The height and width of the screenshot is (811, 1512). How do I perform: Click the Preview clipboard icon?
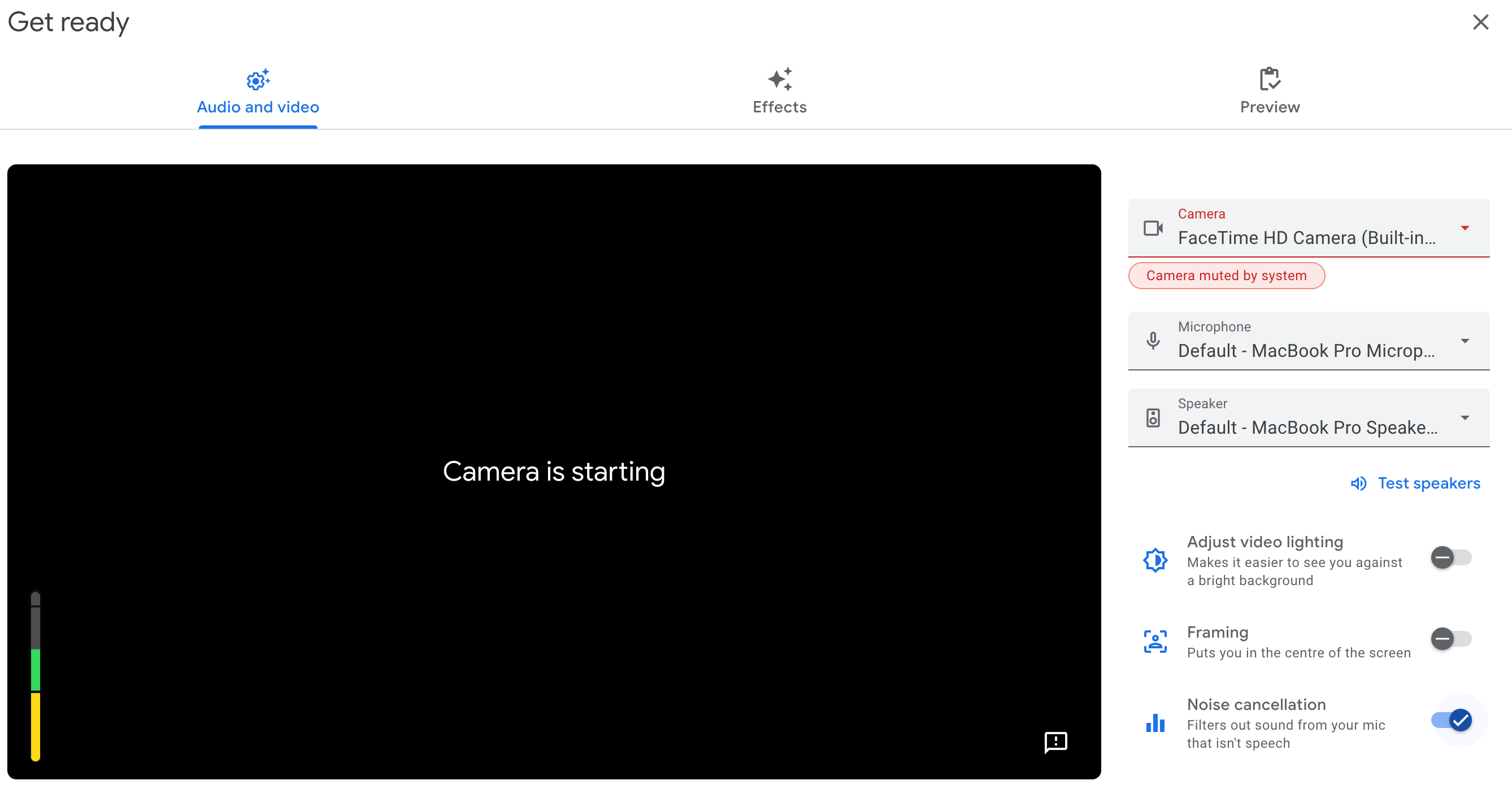[x=1269, y=80]
